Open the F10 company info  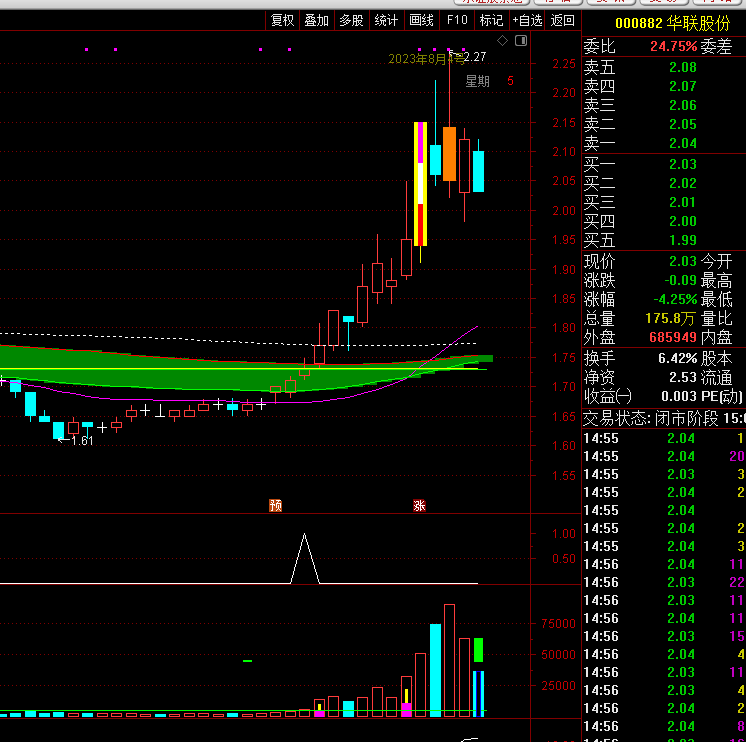click(457, 20)
